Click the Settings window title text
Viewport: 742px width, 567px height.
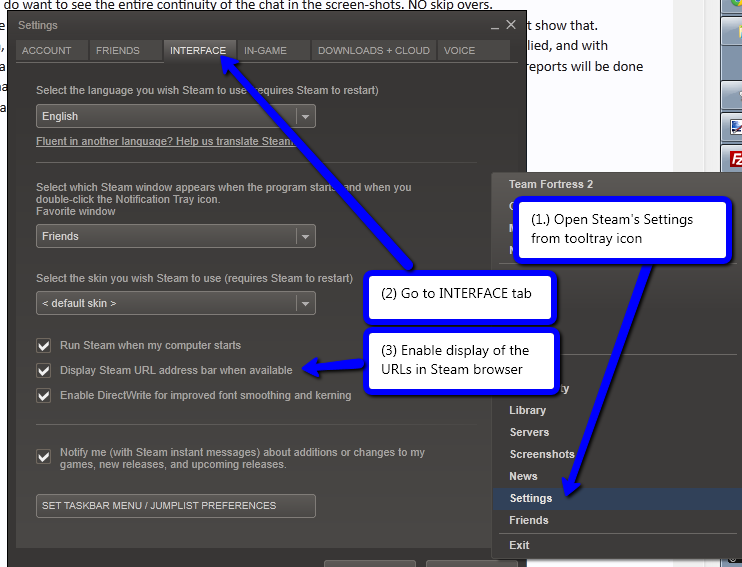click(38, 25)
